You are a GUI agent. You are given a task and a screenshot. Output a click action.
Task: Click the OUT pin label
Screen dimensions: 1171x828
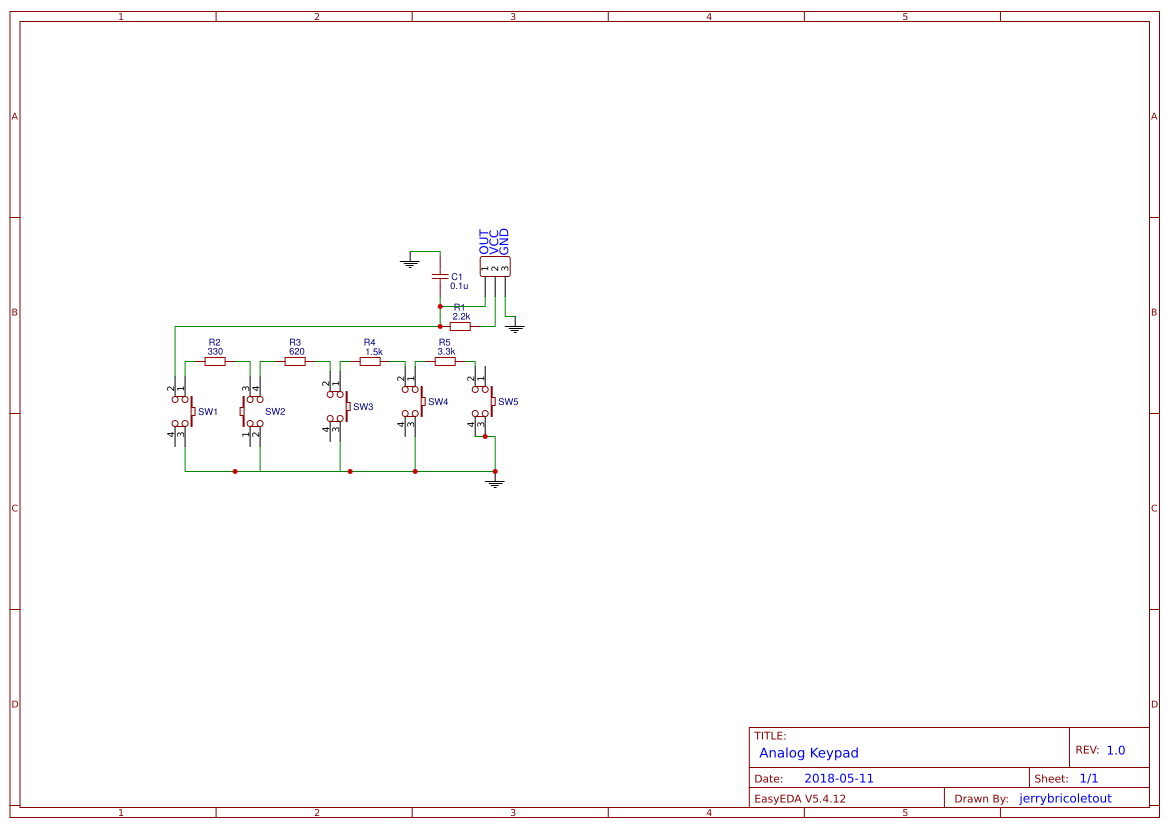[x=483, y=235]
